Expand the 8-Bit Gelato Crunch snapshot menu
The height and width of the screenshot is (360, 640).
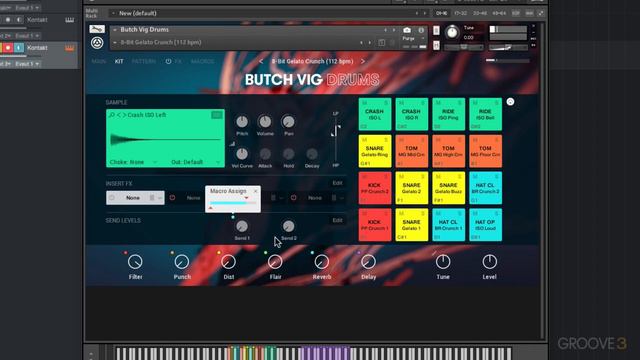[115, 42]
